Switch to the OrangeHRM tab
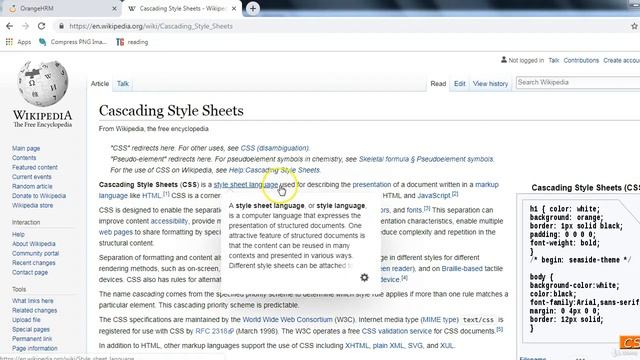 pos(61,8)
